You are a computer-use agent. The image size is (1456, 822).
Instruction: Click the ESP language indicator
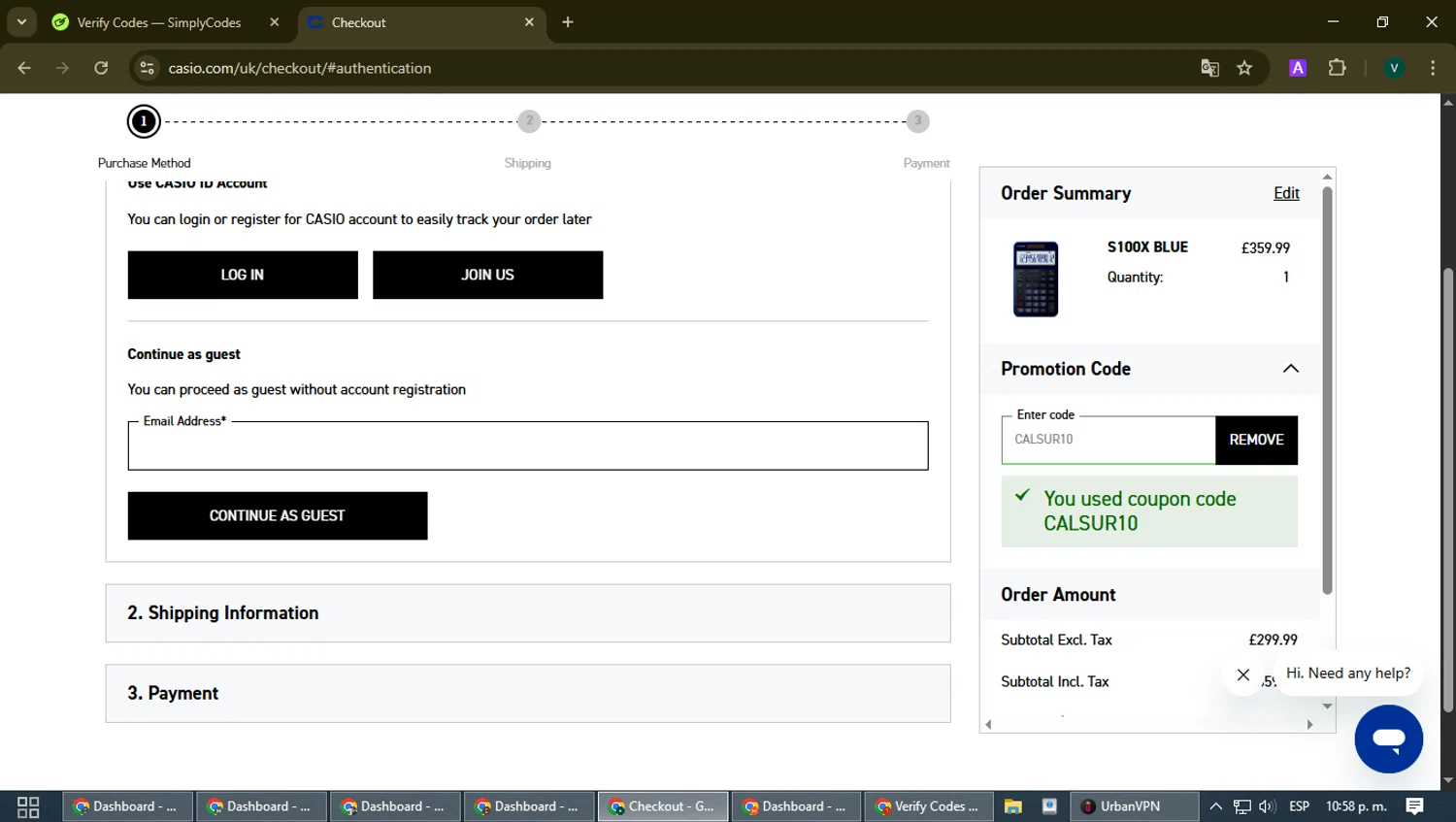pos(1300,806)
